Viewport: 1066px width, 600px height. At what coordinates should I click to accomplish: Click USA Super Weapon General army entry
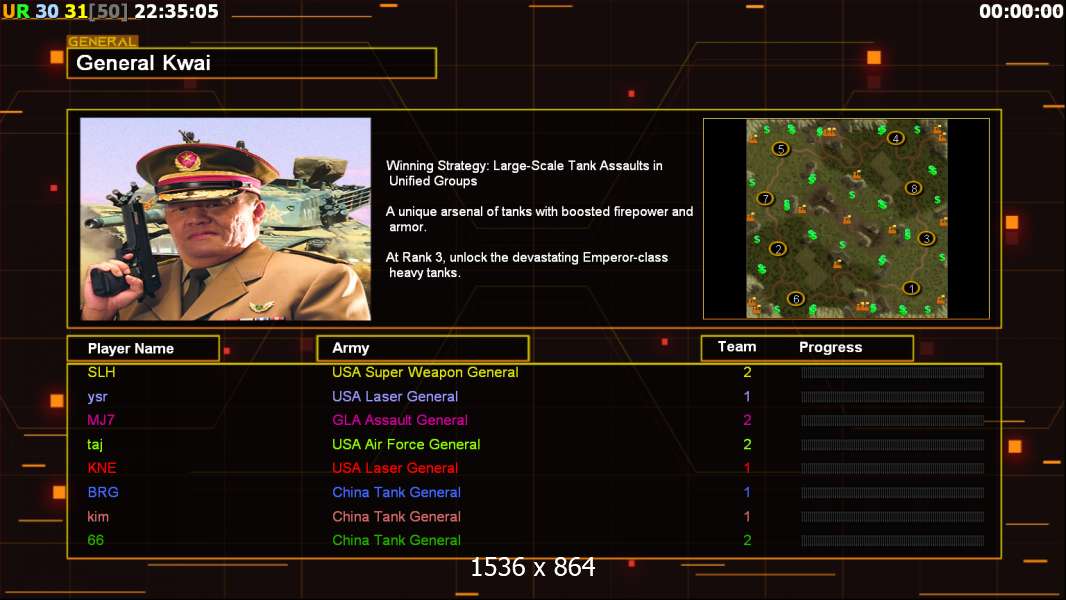pyautogui.click(x=425, y=372)
